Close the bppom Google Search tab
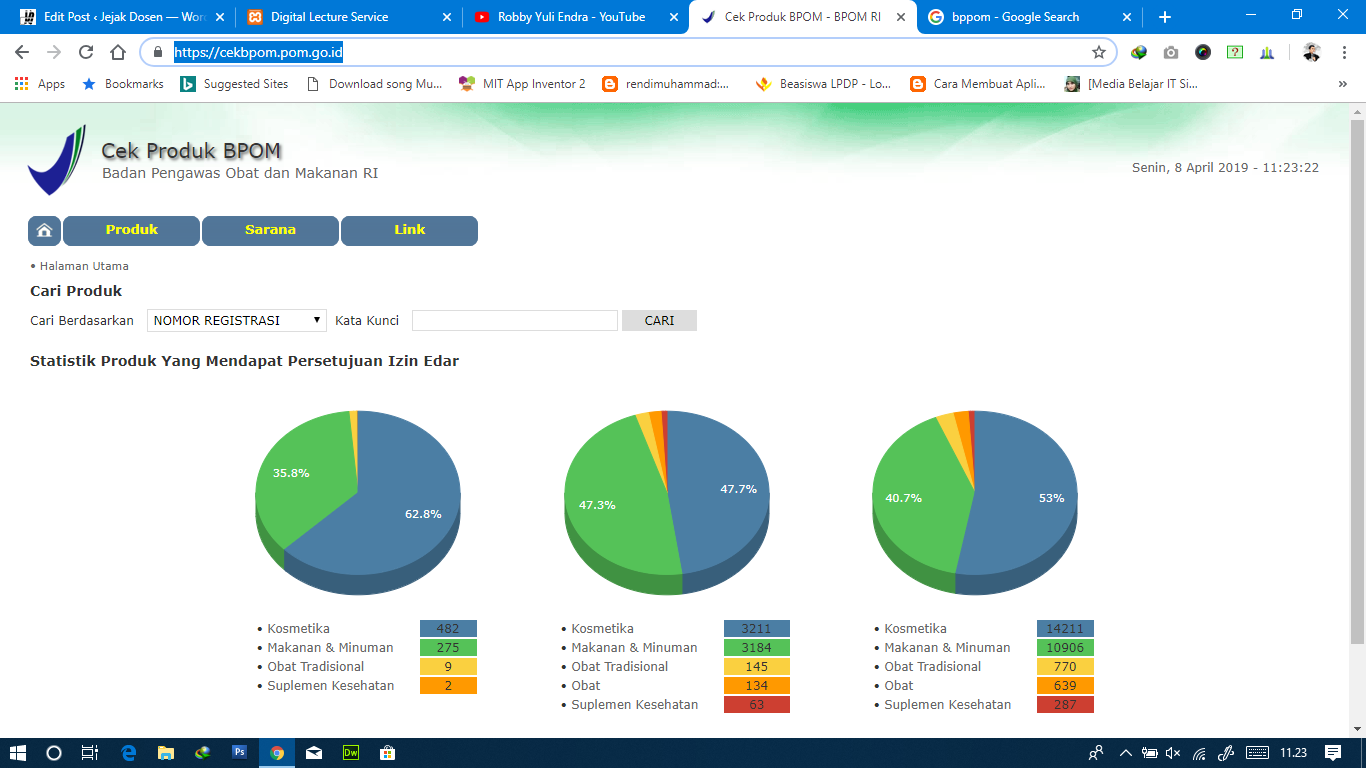This screenshot has height=768, width=1366. pyautogui.click(x=1127, y=17)
